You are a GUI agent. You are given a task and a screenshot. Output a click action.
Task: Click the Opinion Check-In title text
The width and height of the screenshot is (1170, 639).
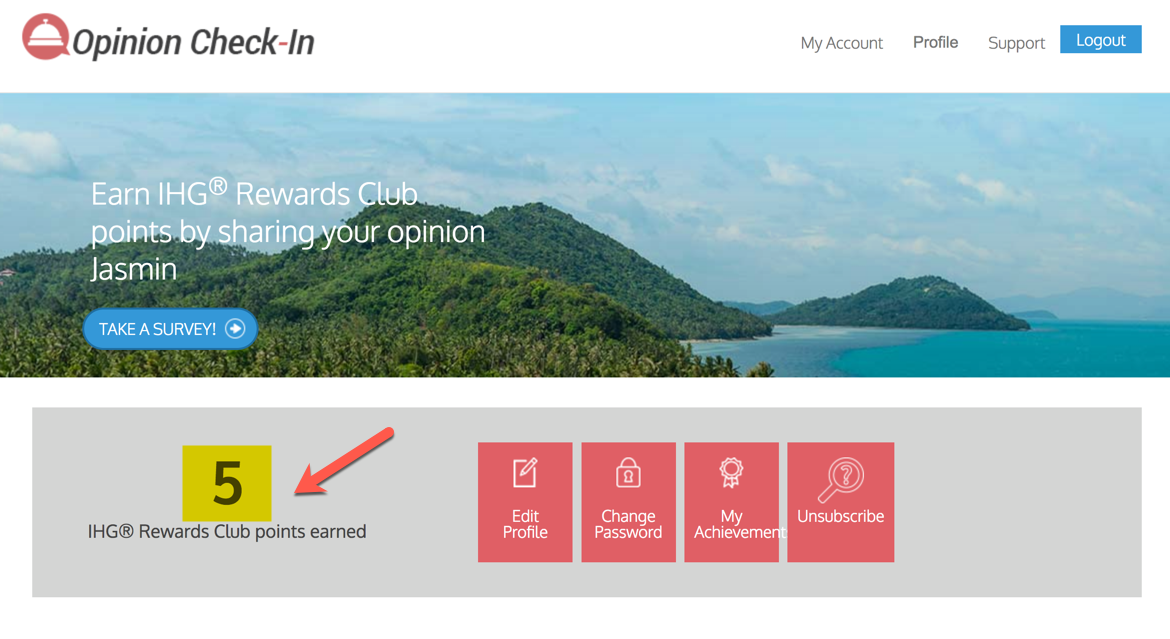click(193, 42)
